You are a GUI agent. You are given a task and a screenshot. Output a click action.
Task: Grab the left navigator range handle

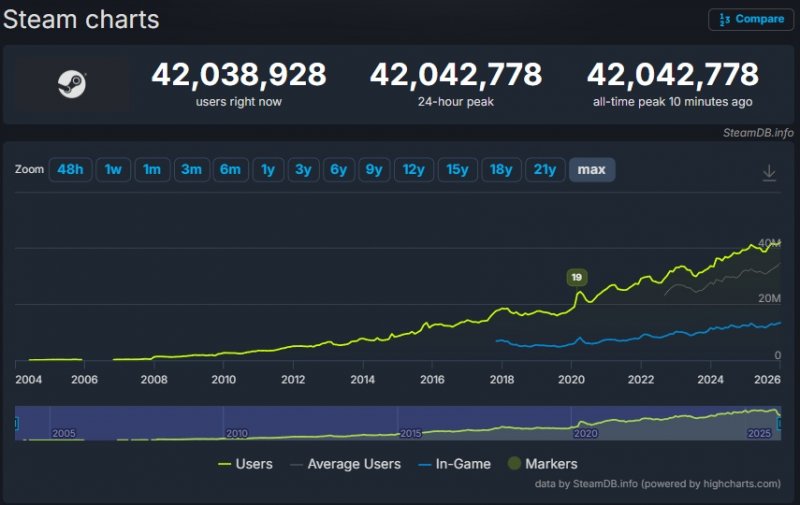(x=16, y=423)
